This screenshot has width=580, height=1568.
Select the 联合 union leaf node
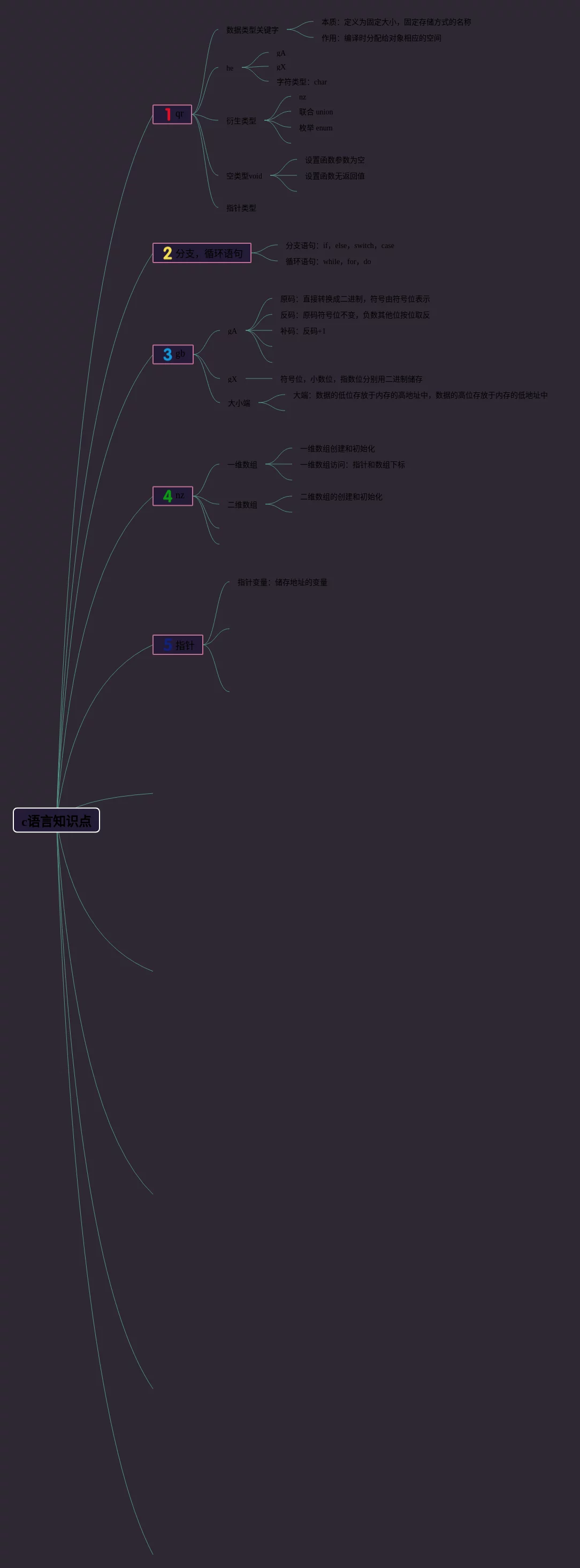pos(316,112)
